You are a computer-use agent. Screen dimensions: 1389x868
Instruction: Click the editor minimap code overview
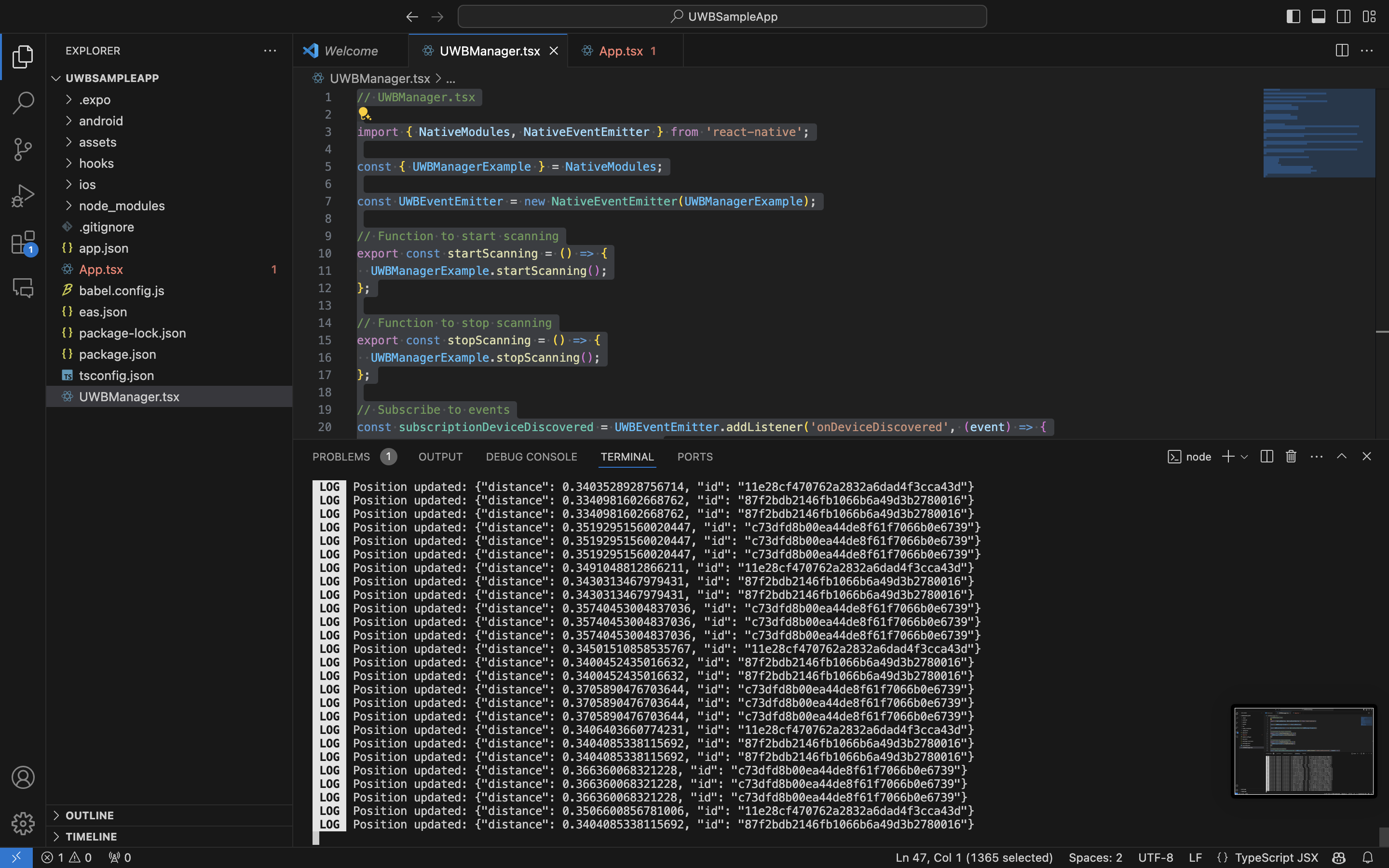(x=1319, y=133)
